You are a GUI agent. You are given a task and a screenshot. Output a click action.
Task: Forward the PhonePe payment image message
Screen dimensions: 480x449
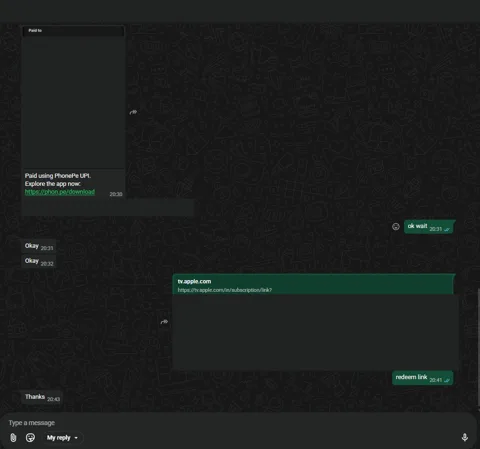[133, 112]
